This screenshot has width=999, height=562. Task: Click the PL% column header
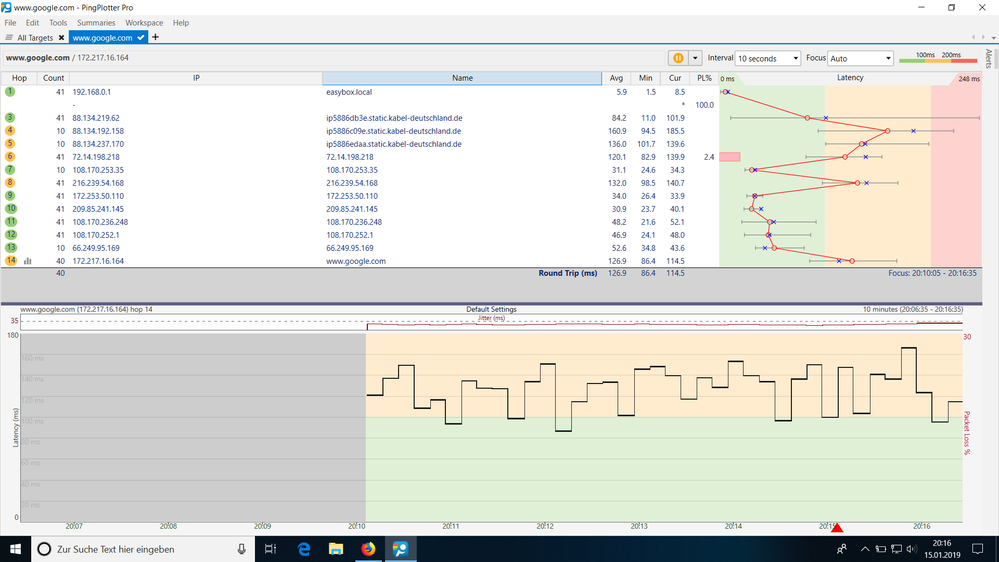point(704,78)
